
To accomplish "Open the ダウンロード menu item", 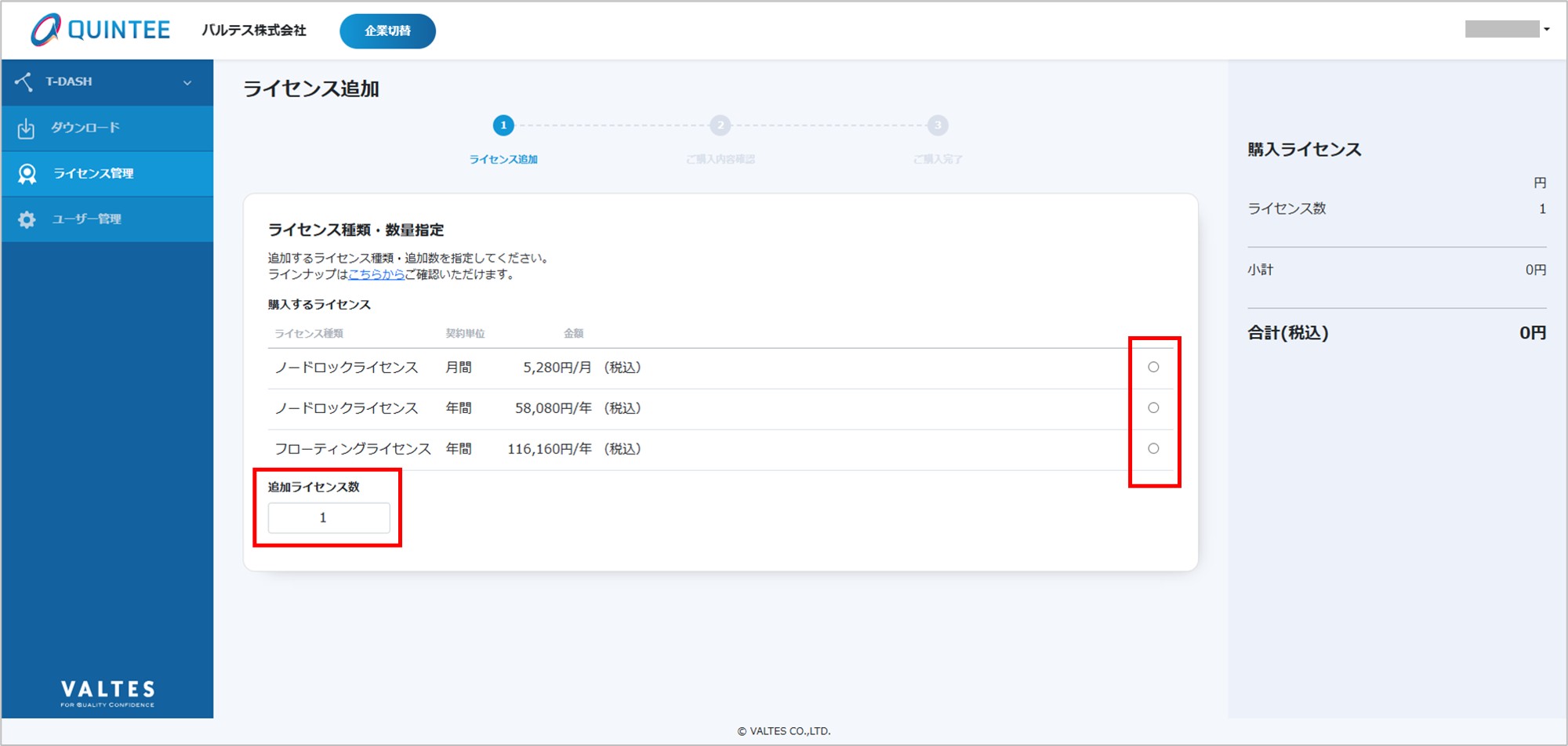I will click(x=107, y=128).
